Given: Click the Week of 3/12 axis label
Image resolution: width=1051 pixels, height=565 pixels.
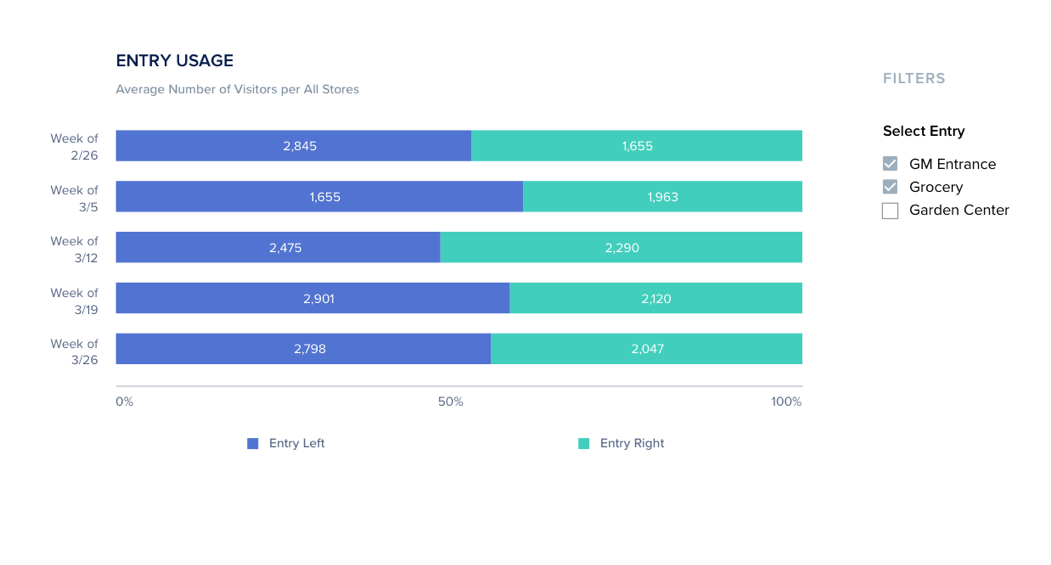Looking at the screenshot, I should (75, 248).
